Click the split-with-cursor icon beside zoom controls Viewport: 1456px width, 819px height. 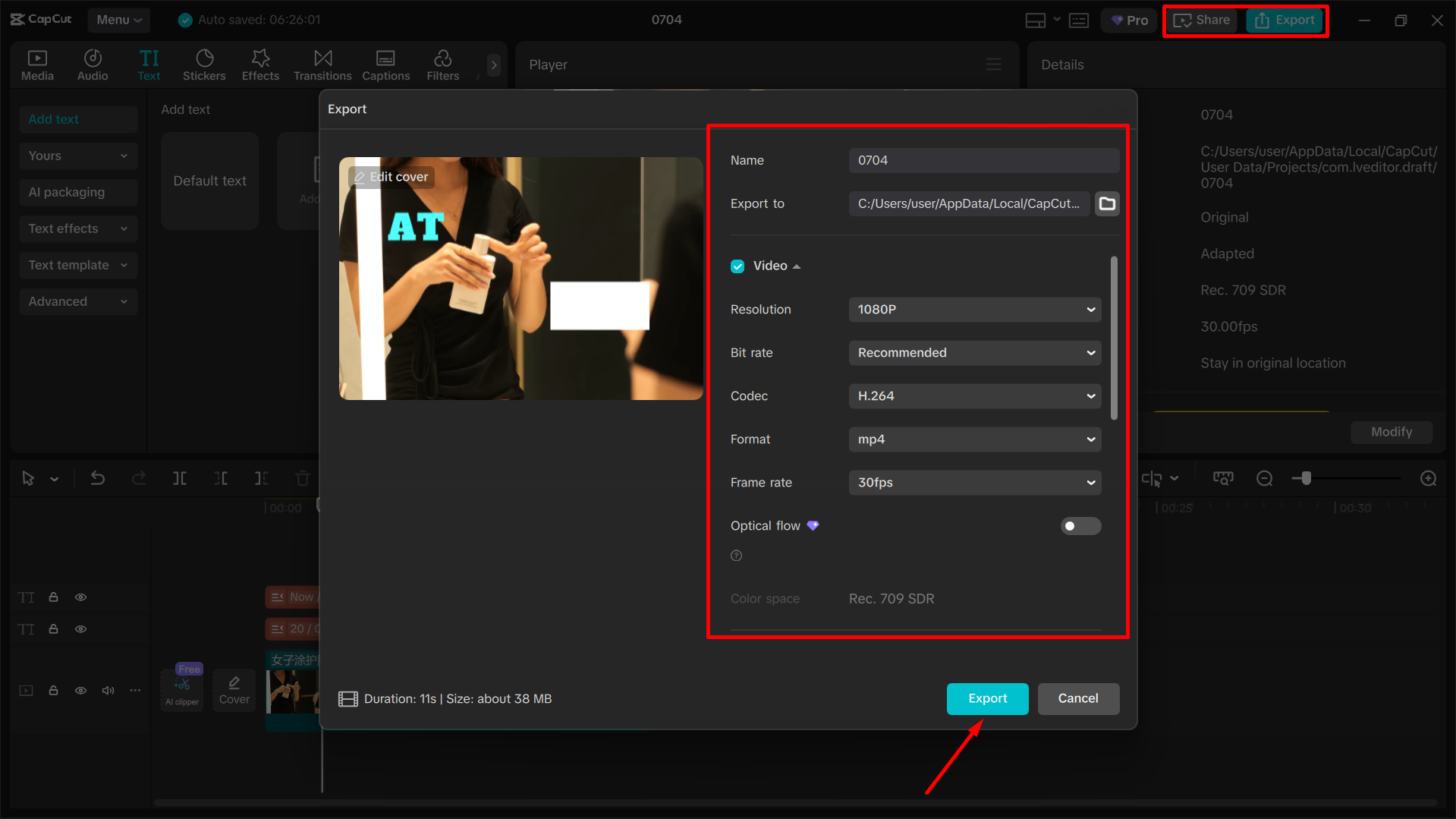click(x=1152, y=479)
